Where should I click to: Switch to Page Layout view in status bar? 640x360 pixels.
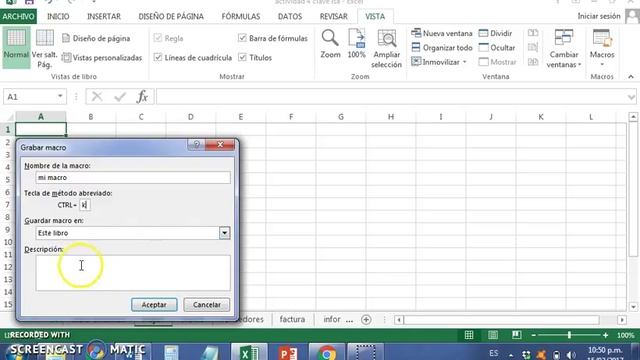click(x=493, y=335)
